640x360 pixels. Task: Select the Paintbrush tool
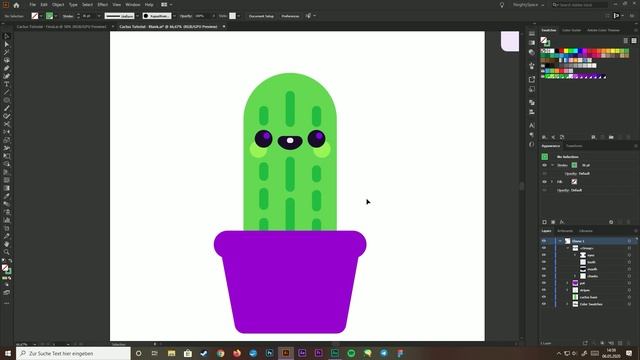point(7,108)
